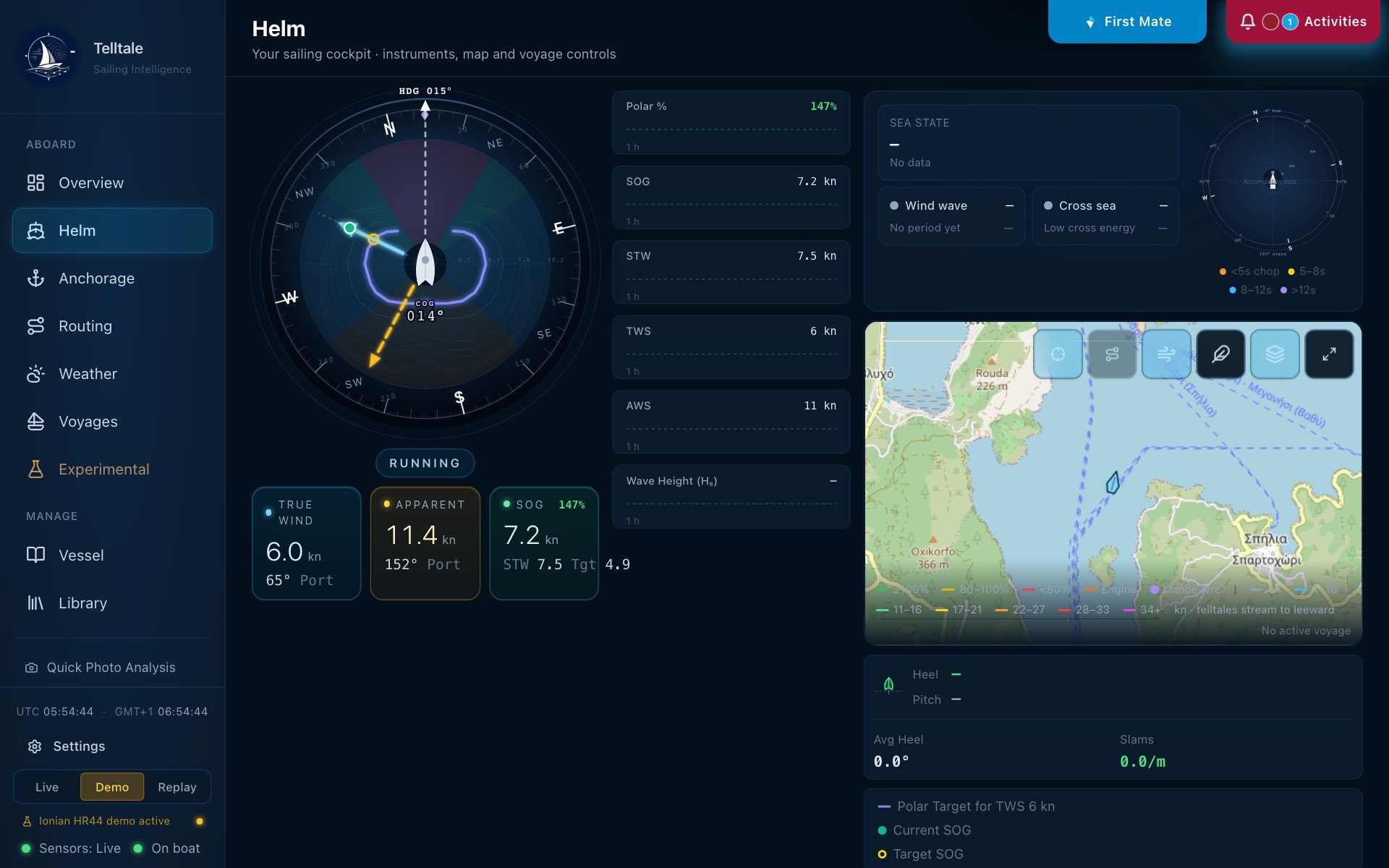Viewport: 1389px width, 868px height.
Task: Click the Avg Heel 0.0° value
Action: [x=891, y=762]
